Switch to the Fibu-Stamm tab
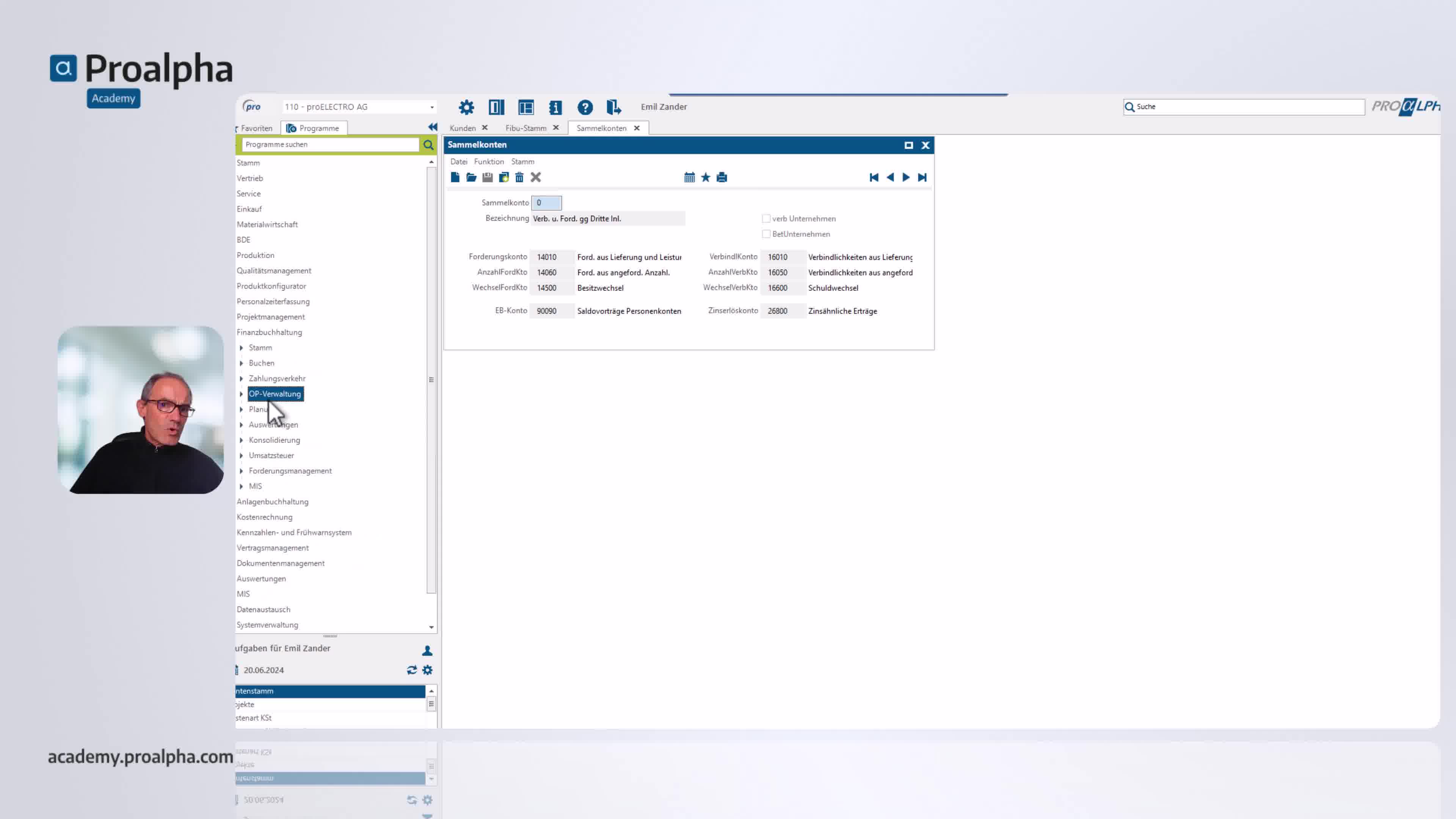Viewport: 1456px width, 819px height. (x=526, y=128)
